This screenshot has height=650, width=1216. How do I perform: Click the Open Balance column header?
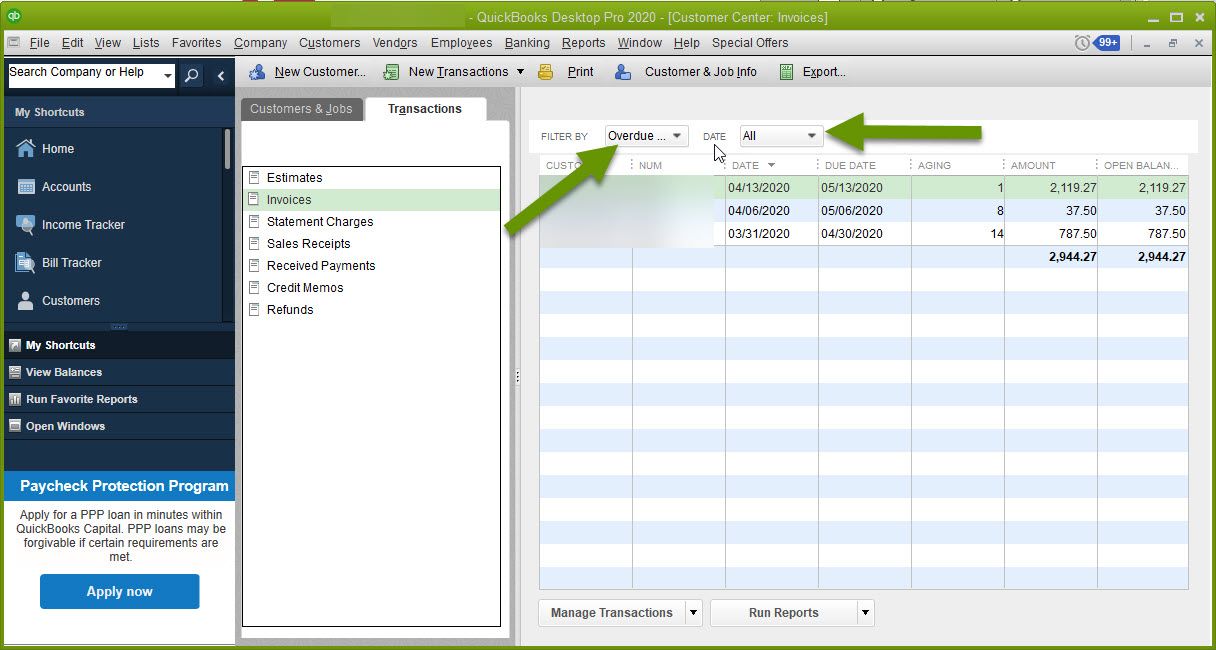tap(1142, 165)
